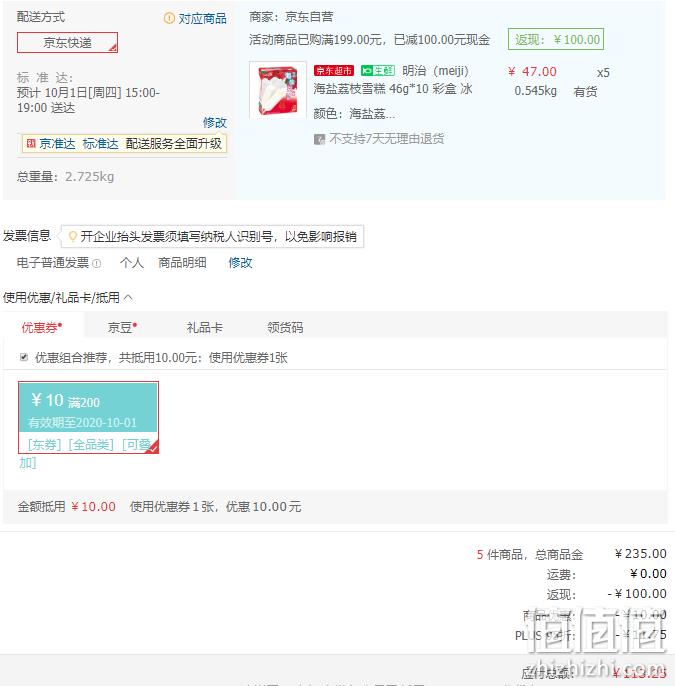This screenshot has height=686, width=675.
Task: Open the 标准达 link
Action: tap(100, 144)
